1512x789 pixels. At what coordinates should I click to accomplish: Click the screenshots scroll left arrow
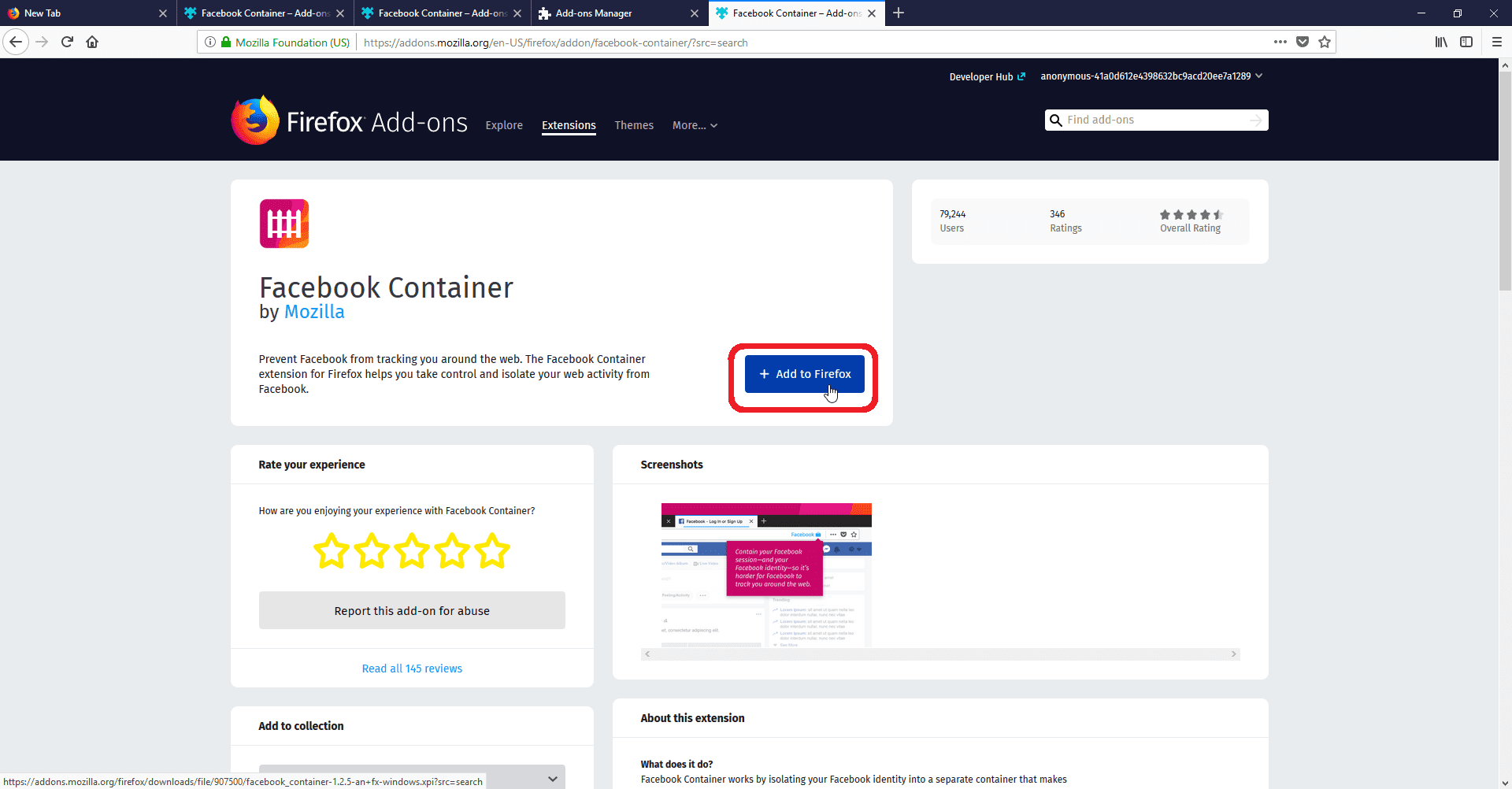point(647,654)
